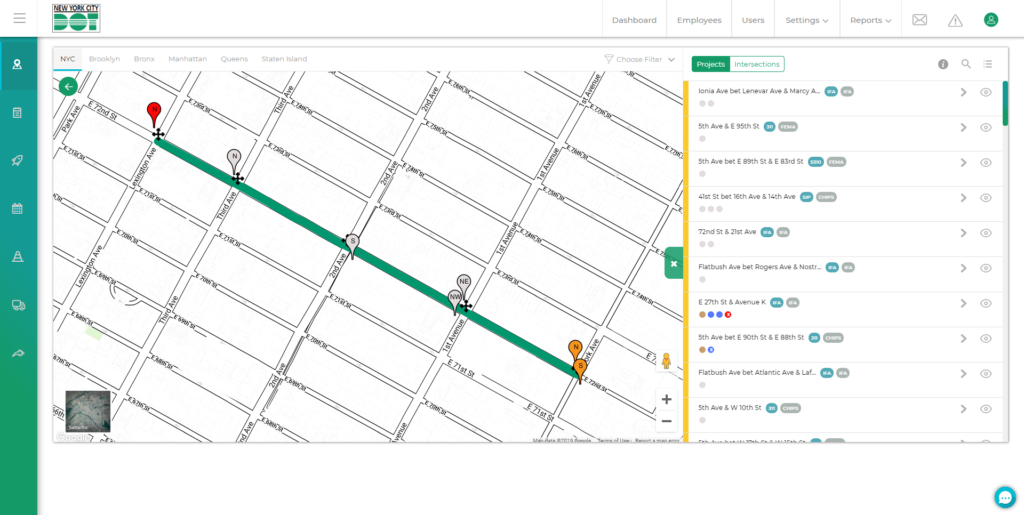Screen dimensions: 1024x515
Task: Expand the 72nd St & 21st Ave project
Action: click(x=963, y=233)
